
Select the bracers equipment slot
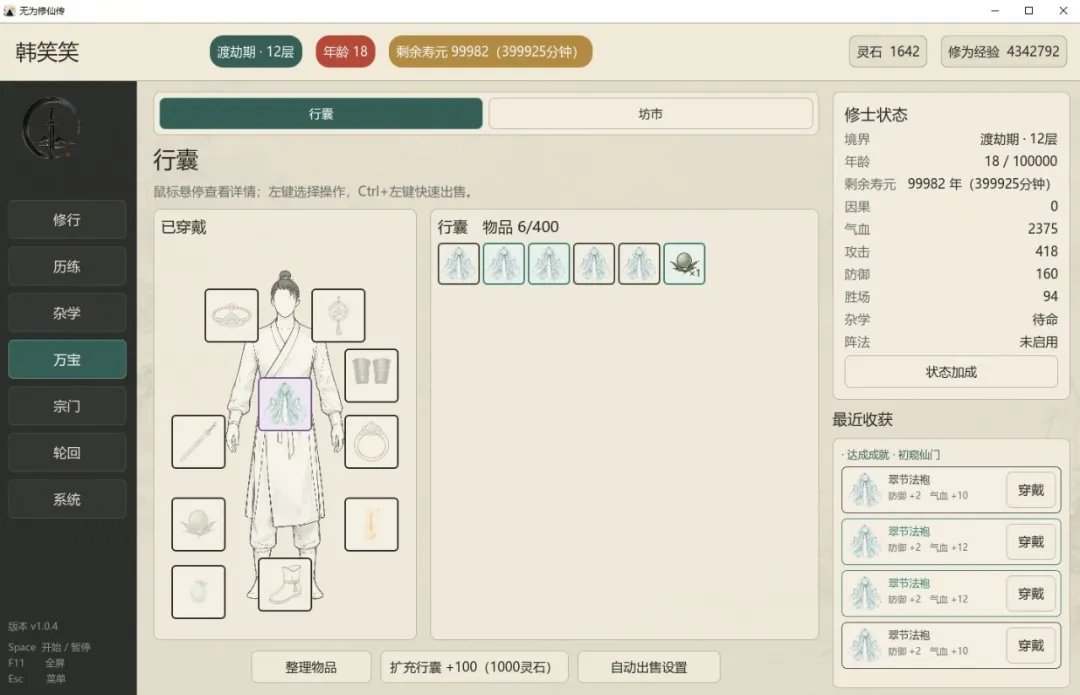coord(371,375)
